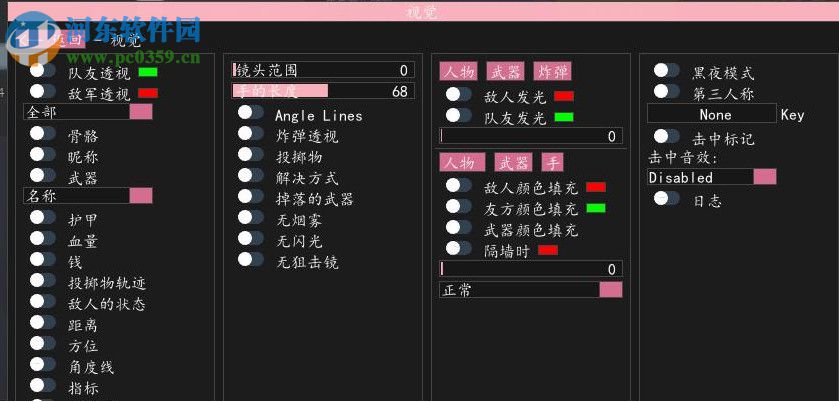Select the 人物 tab next to 炸弹
This screenshot has height=402, width=839.
[x=459, y=71]
